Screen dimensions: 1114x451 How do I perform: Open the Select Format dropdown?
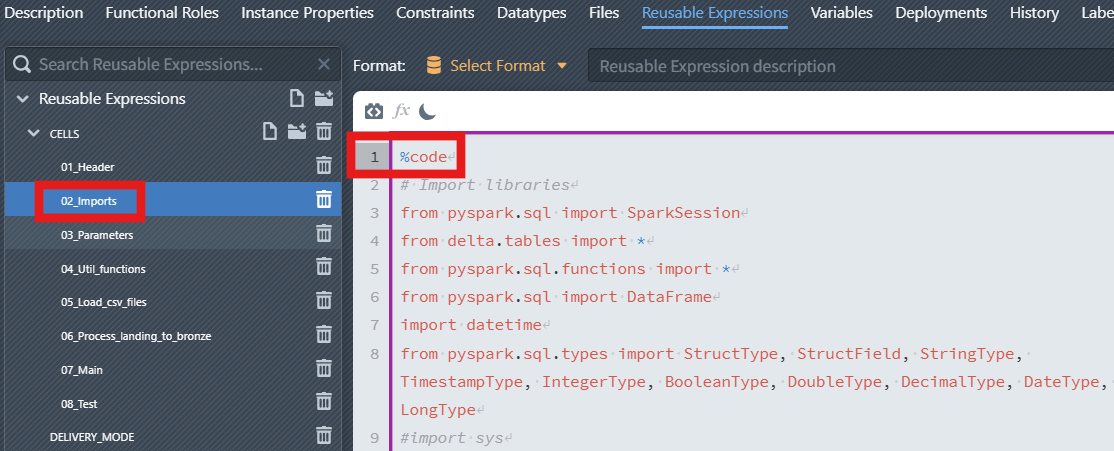tap(497, 66)
